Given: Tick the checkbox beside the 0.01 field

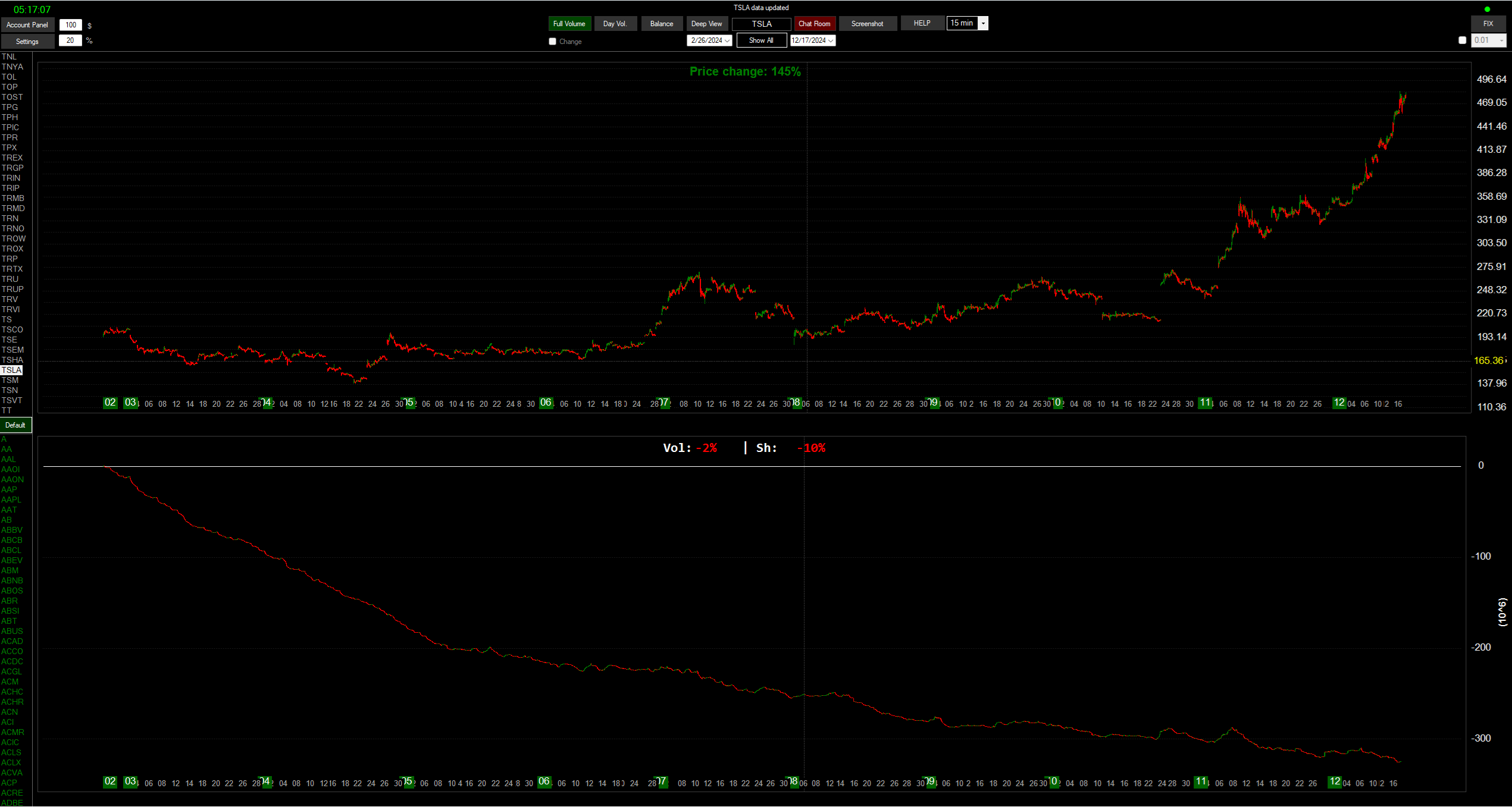Looking at the screenshot, I should click(x=1462, y=40).
